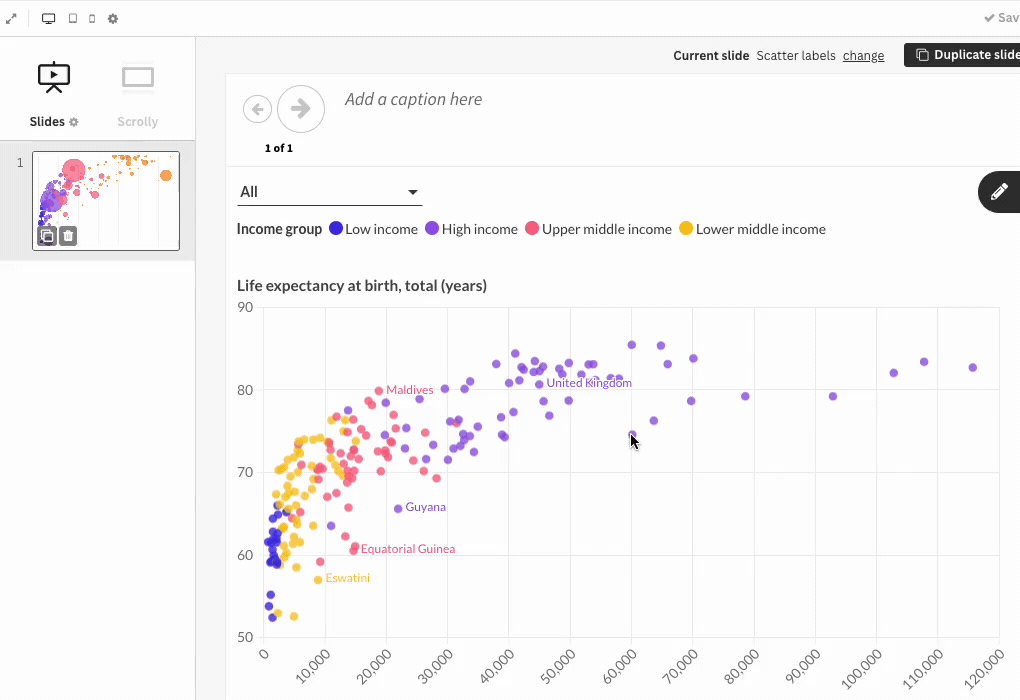Switch to tablet preview icon
1020x700 pixels.
point(73,19)
